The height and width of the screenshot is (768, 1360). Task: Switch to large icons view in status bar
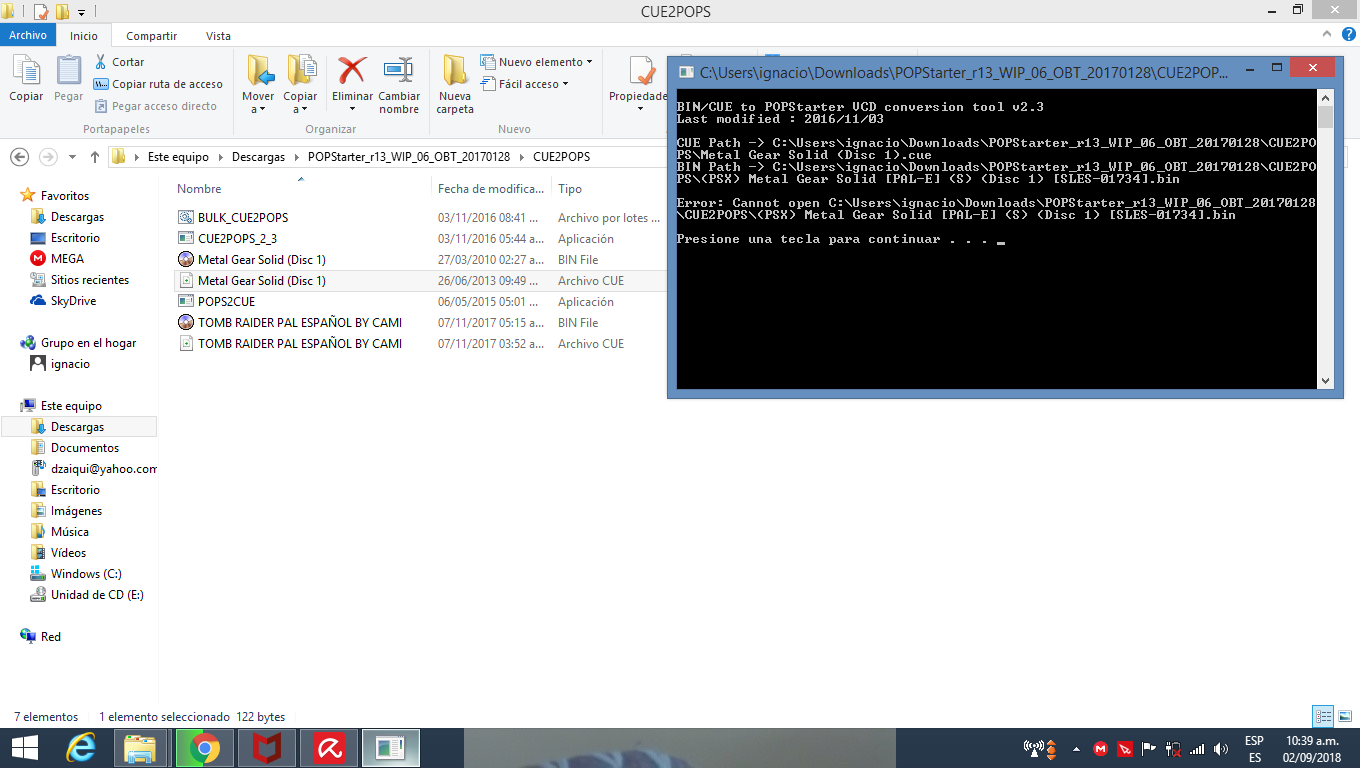(x=1343, y=716)
